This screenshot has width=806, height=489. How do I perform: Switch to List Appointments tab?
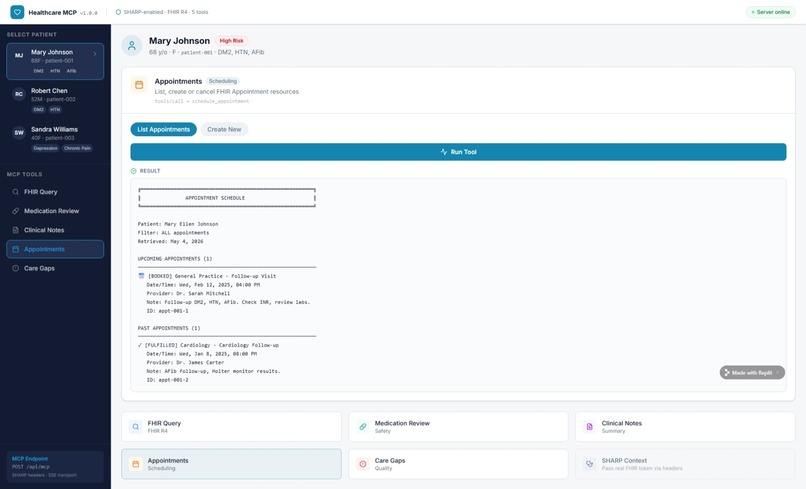point(163,130)
